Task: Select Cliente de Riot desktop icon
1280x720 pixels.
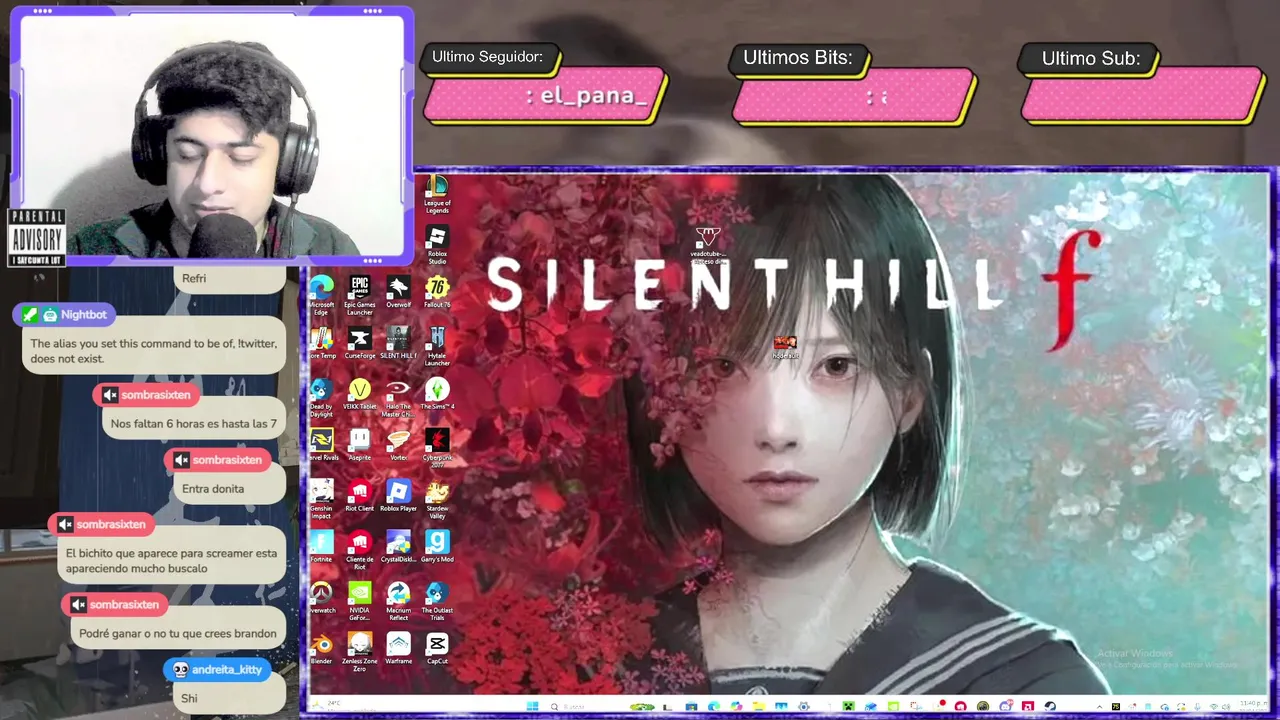Action: point(359,551)
